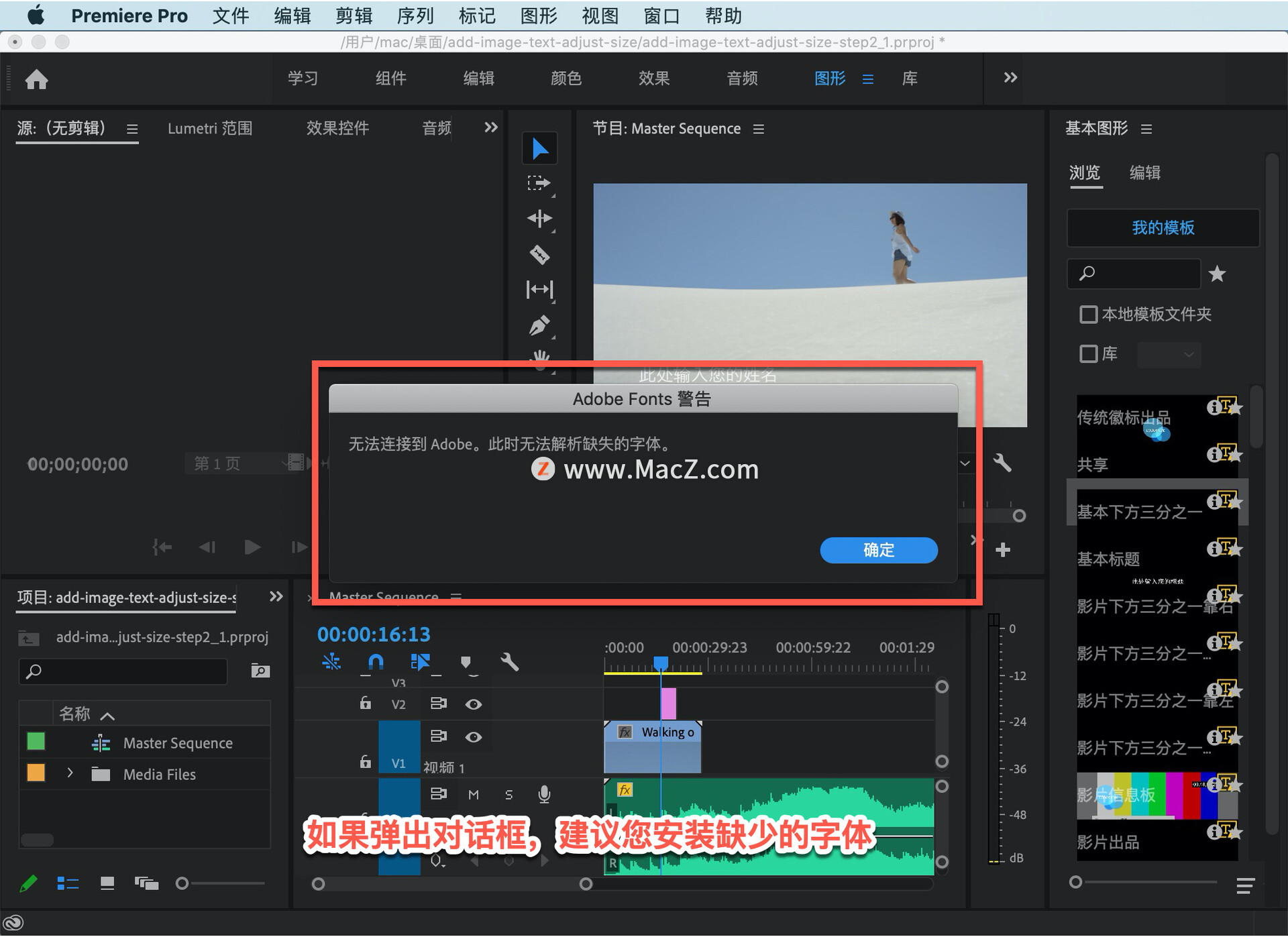This screenshot has height=937, width=1288.
Task: Switch Project panel to icon view
Action: (x=107, y=883)
